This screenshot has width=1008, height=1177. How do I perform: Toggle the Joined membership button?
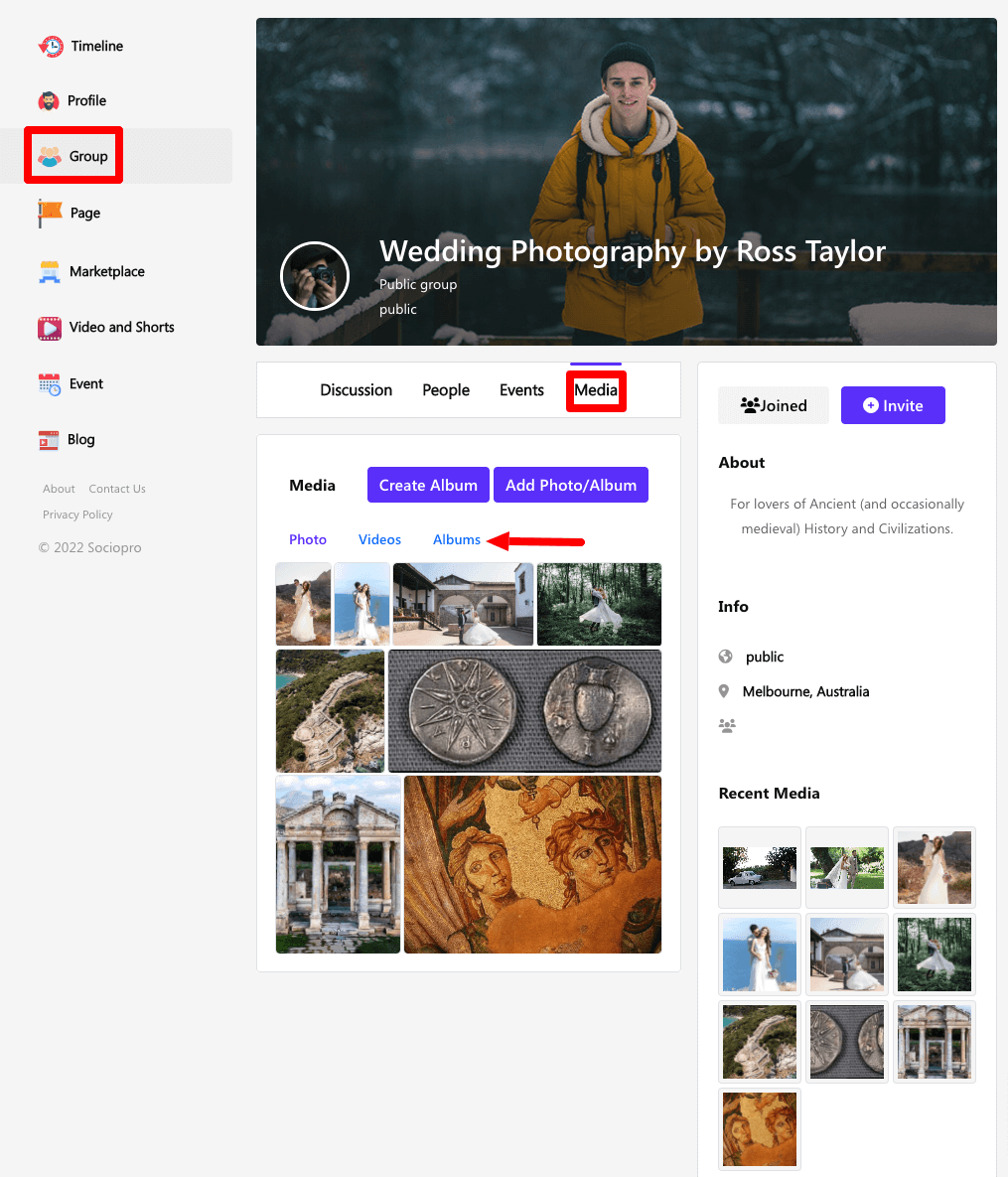pos(774,405)
